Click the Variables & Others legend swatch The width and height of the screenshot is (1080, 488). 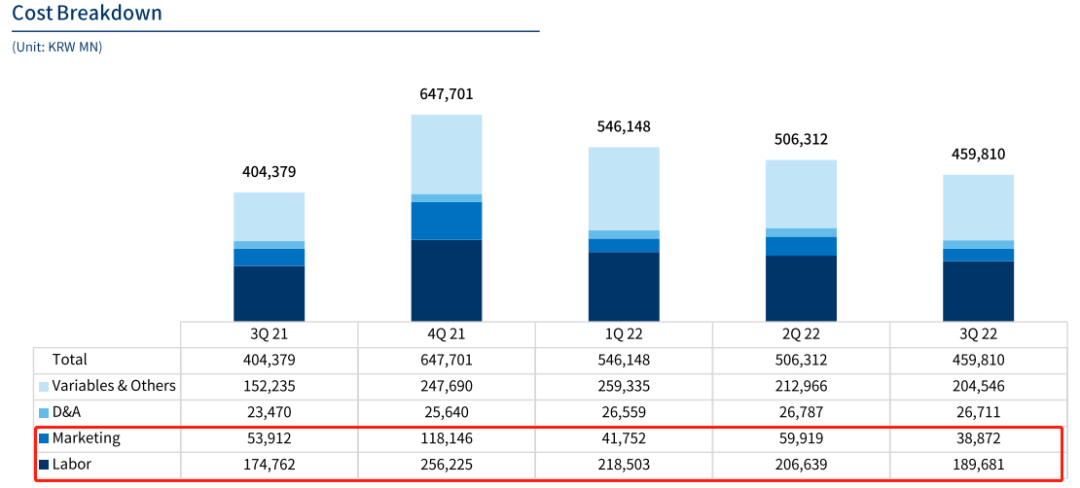(x=44, y=386)
